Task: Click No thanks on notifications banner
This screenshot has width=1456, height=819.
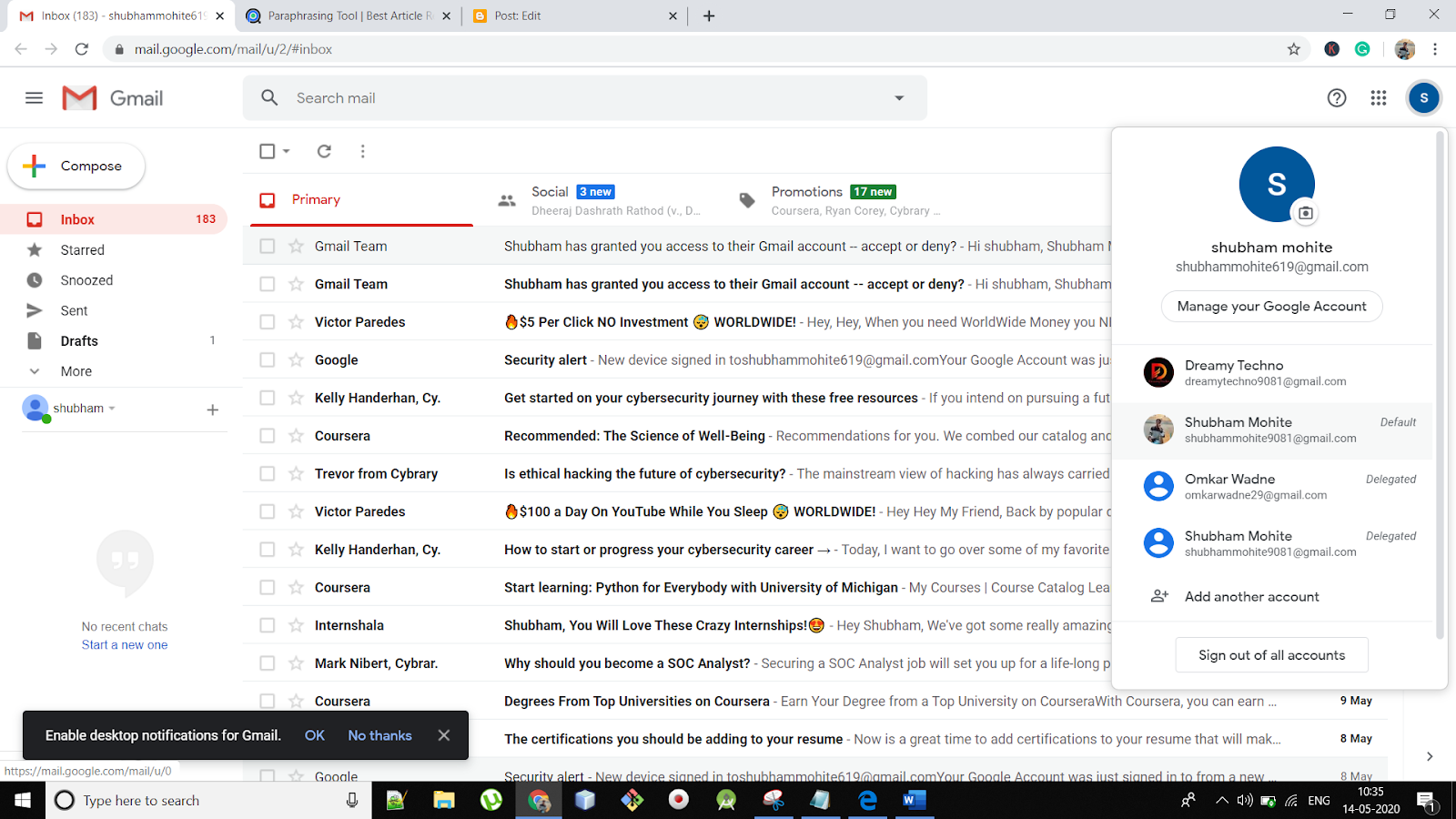Action: (379, 735)
